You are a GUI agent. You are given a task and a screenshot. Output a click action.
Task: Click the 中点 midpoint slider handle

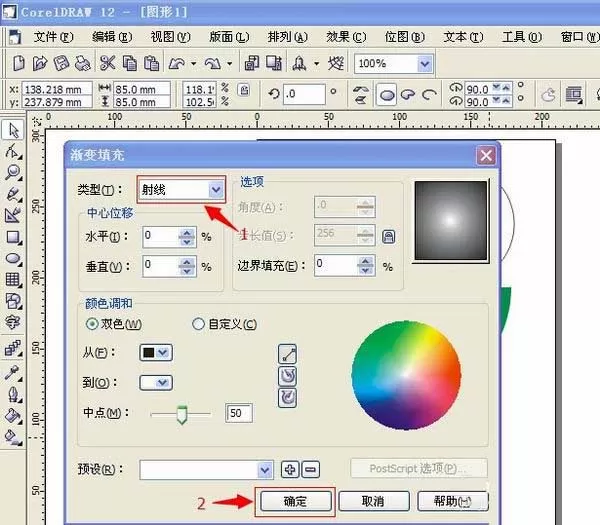click(182, 415)
